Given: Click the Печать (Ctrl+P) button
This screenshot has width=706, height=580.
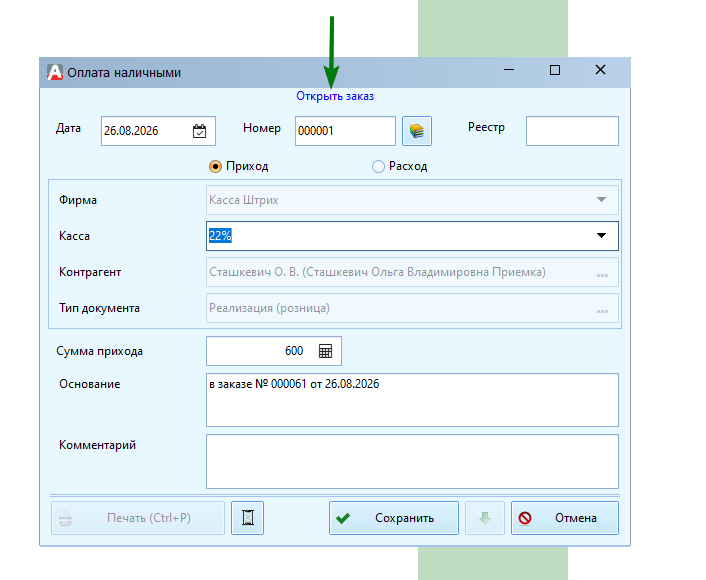Looking at the screenshot, I should click(x=138, y=518).
